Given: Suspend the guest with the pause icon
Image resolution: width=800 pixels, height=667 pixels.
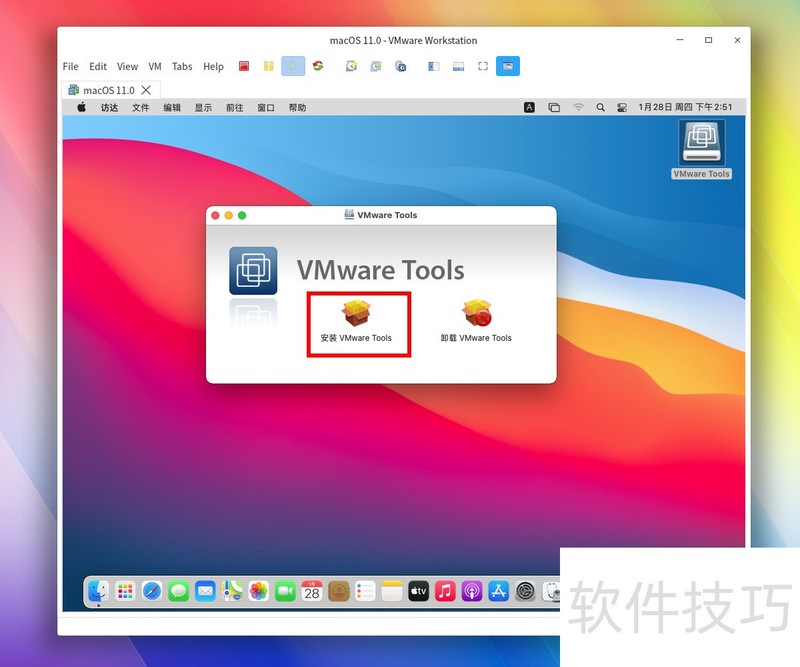Looking at the screenshot, I should click(269, 65).
